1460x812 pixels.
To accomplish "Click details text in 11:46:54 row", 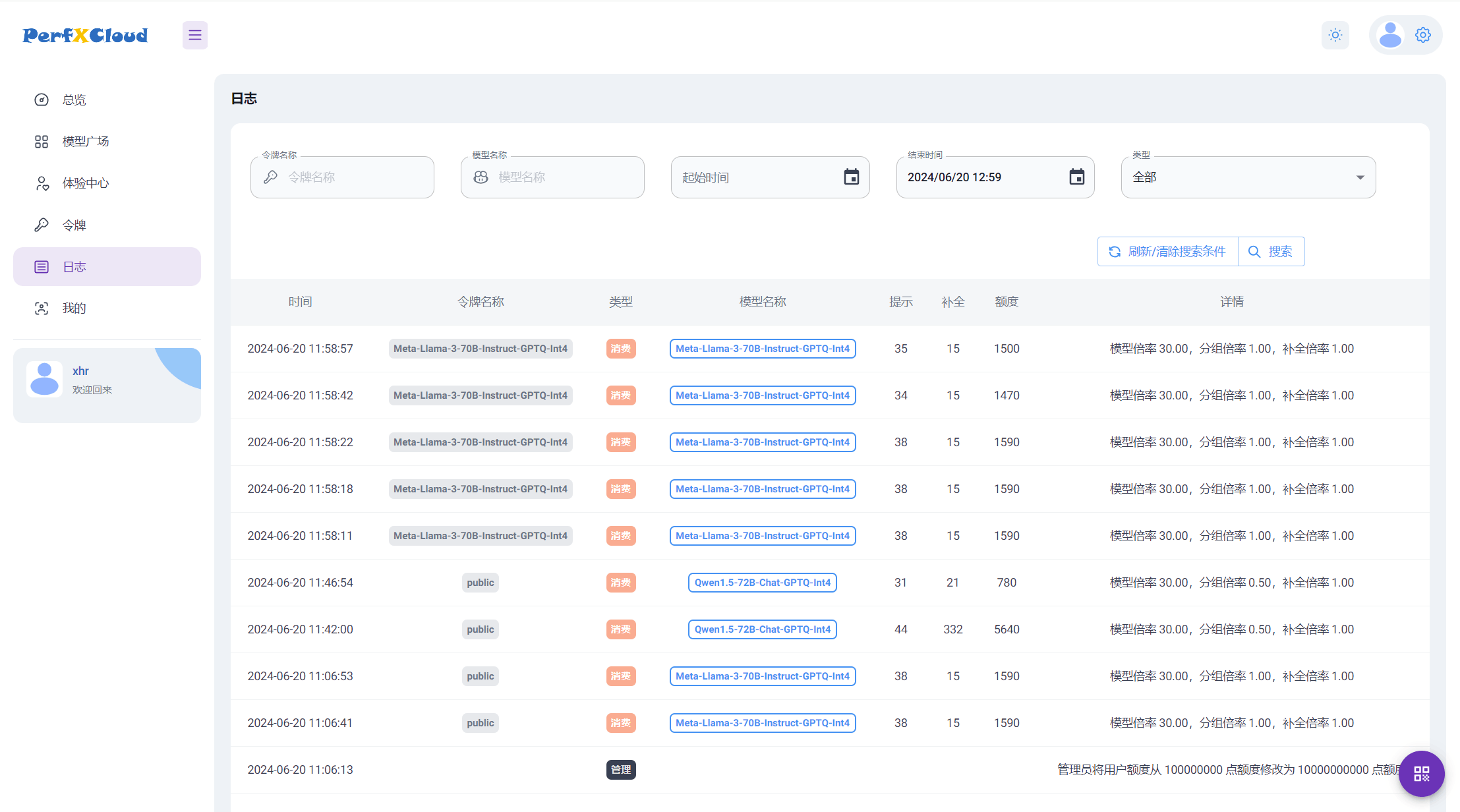I will [1232, 583].
